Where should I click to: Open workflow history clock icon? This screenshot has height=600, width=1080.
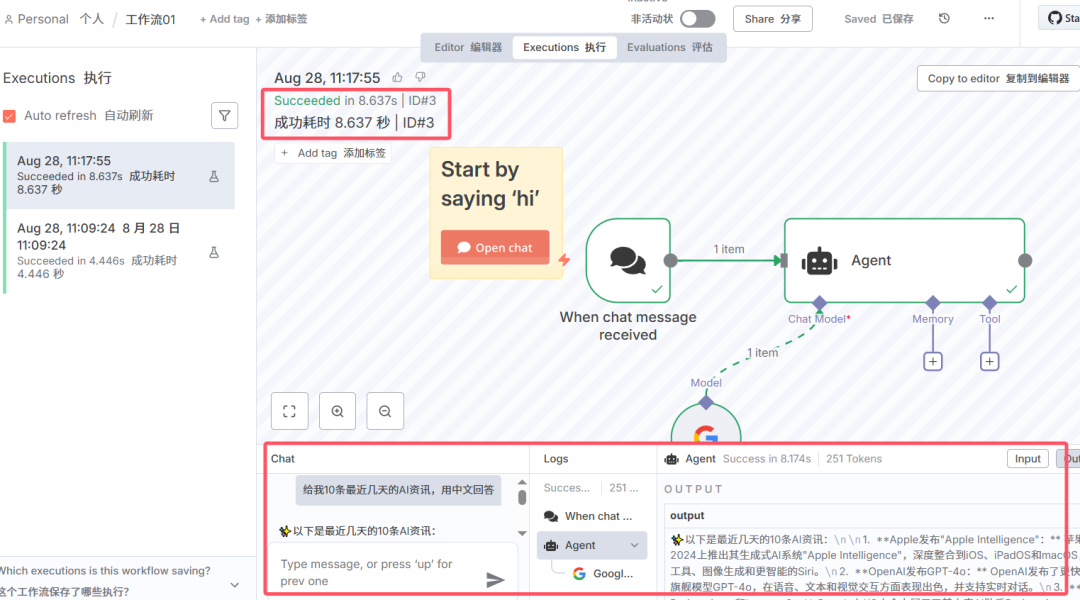point(944,19)
